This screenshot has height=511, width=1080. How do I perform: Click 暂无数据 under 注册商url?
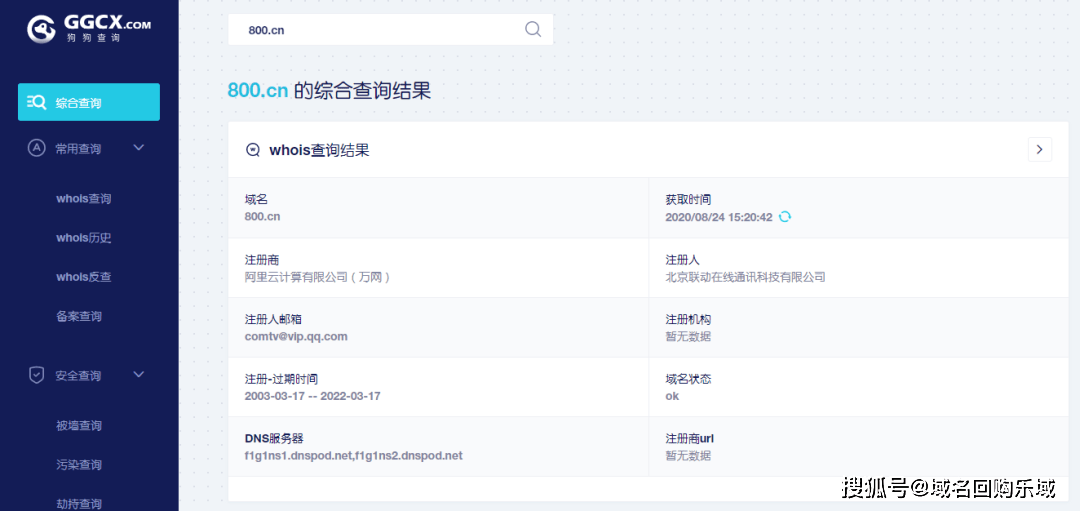(x=688, y=455)
